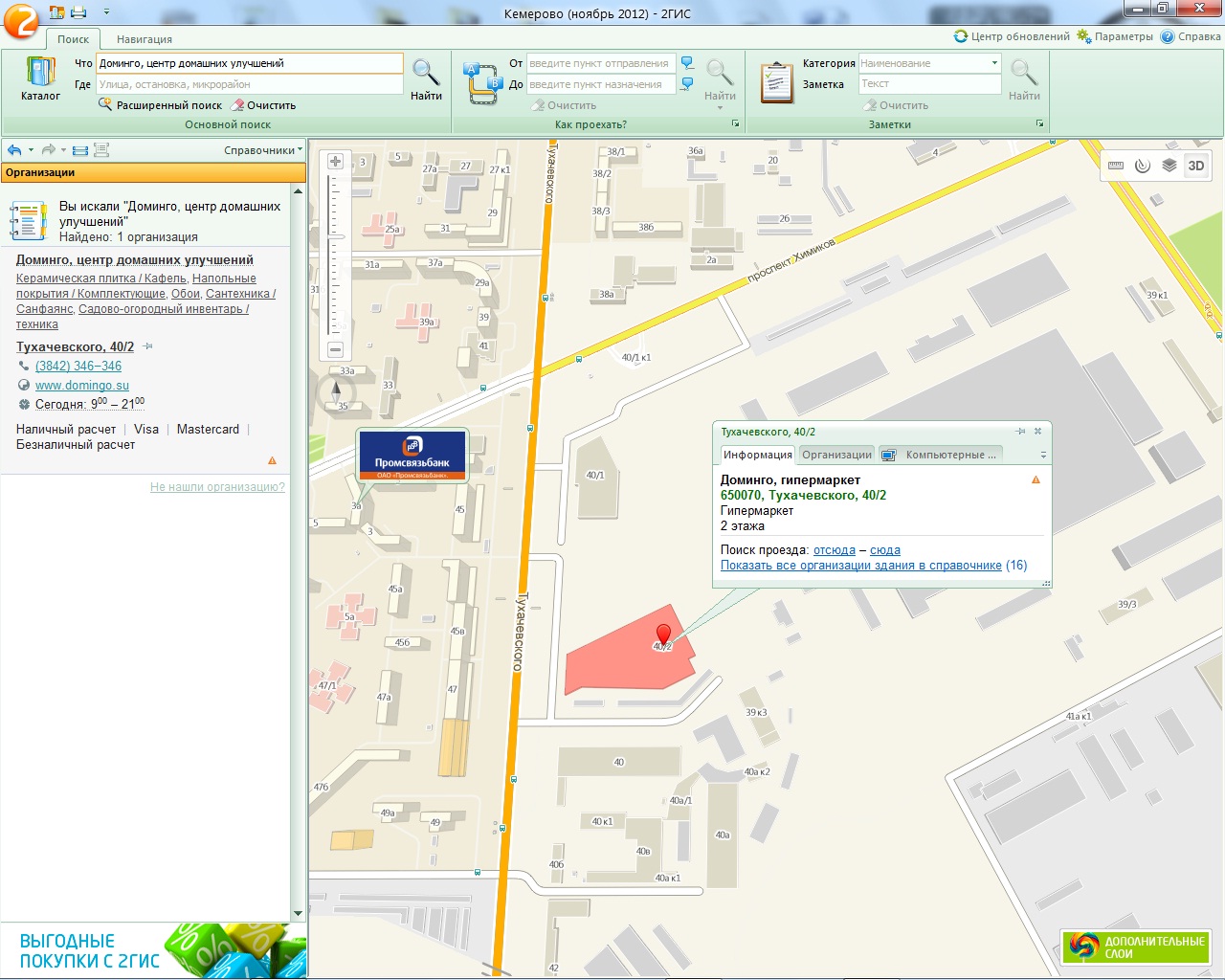Click Показать все организации здания link
The height and width of the screenshot is (980, 1225).
point(860,566)
